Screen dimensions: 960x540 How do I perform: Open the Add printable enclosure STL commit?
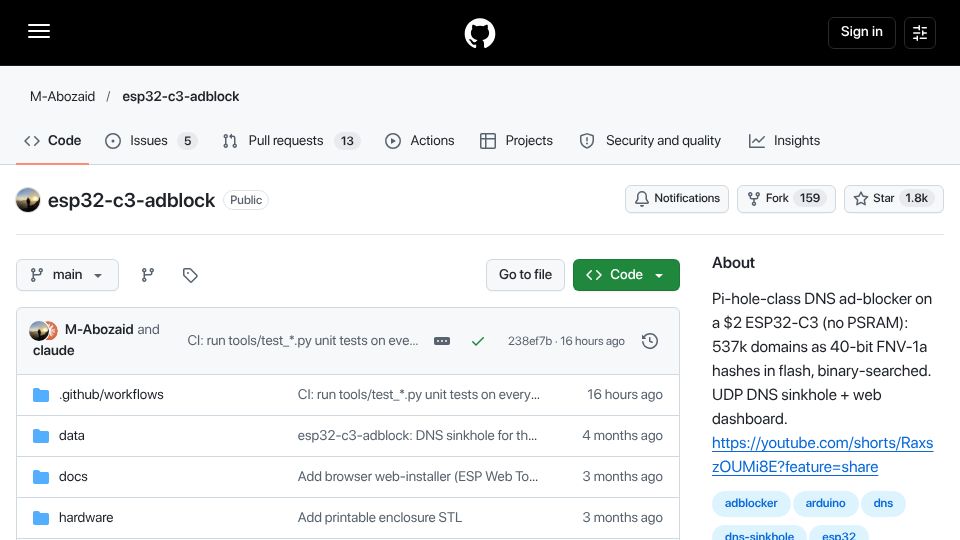(x=380, y=518)
